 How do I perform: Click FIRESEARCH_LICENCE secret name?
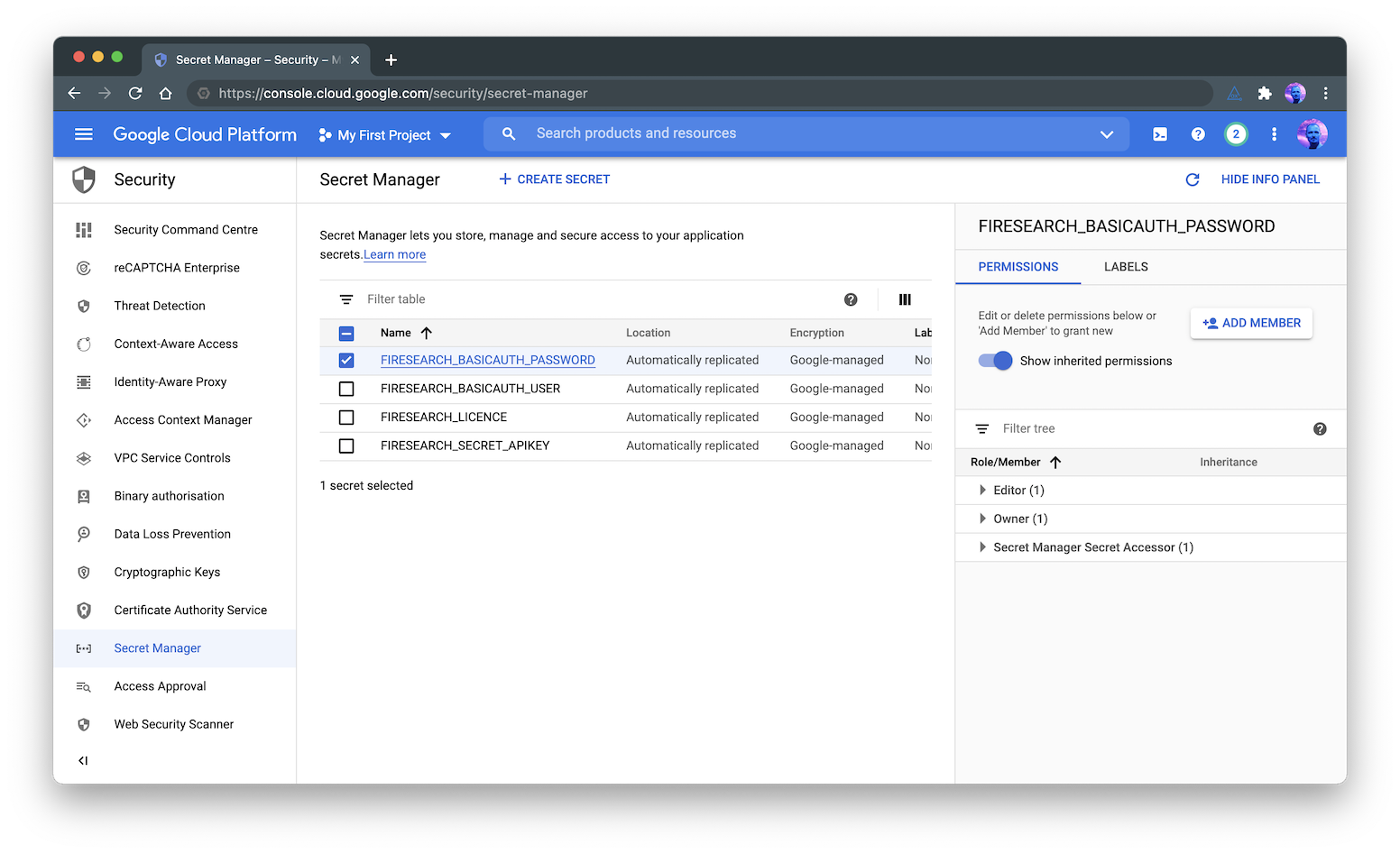tap(444, 418)
